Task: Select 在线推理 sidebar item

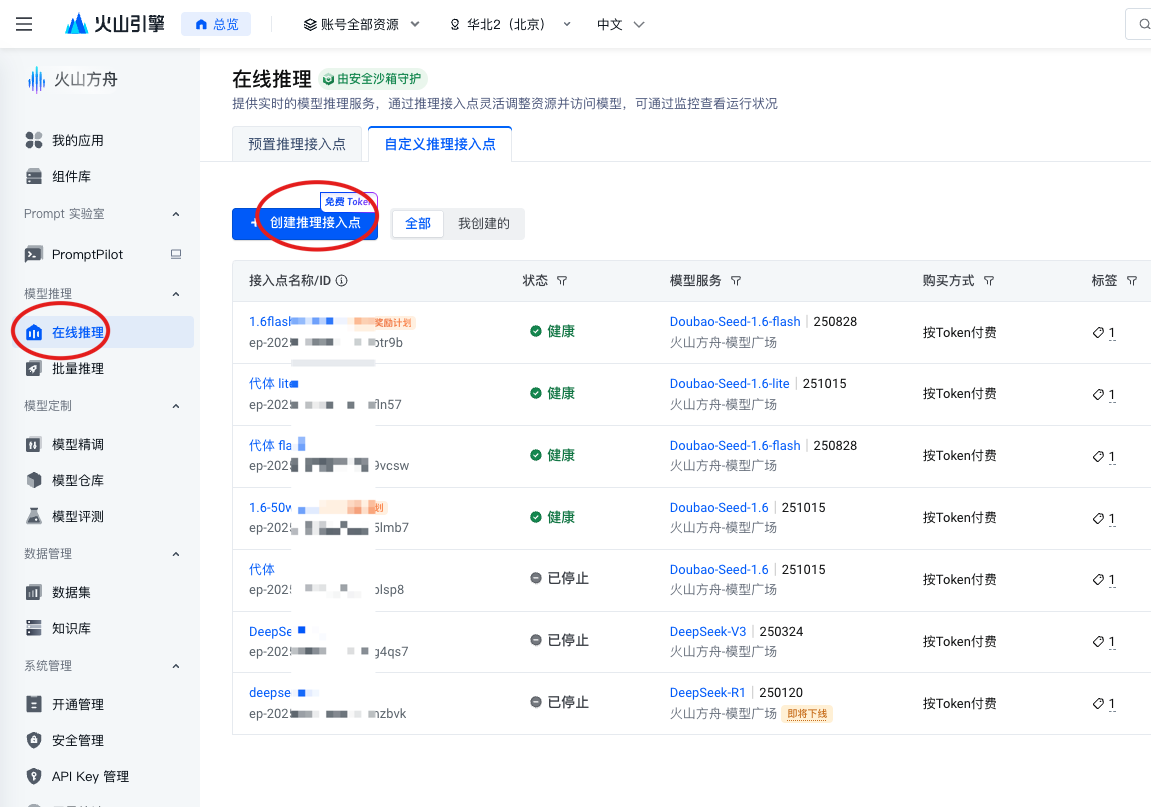Action: (103, 333)
